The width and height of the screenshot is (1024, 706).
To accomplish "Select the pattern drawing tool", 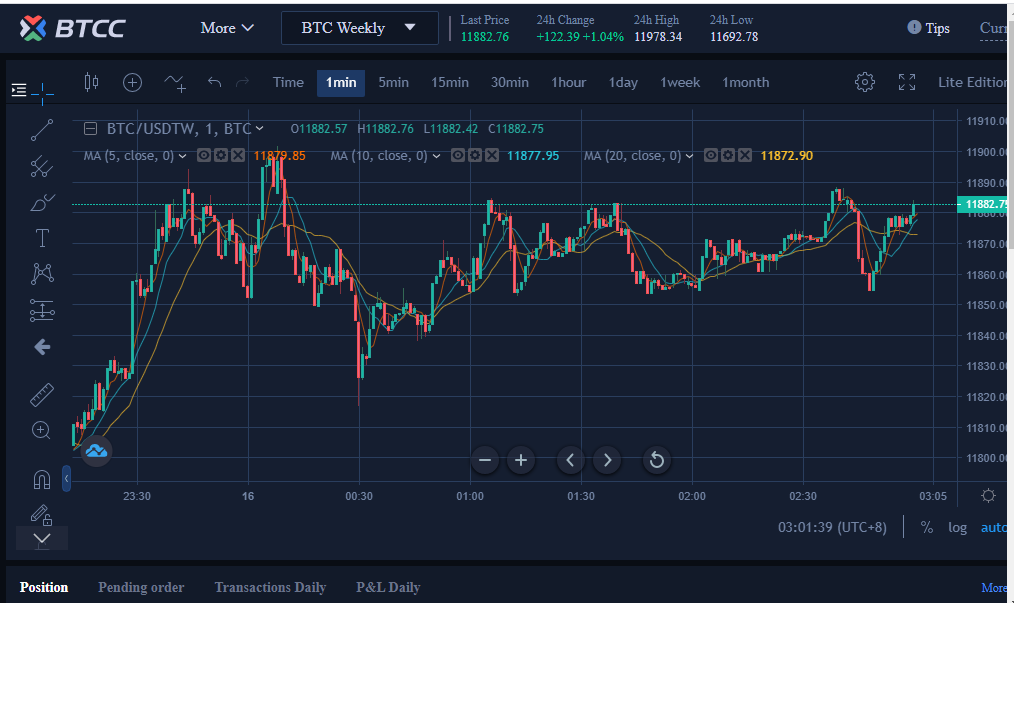I will point(42,273).
